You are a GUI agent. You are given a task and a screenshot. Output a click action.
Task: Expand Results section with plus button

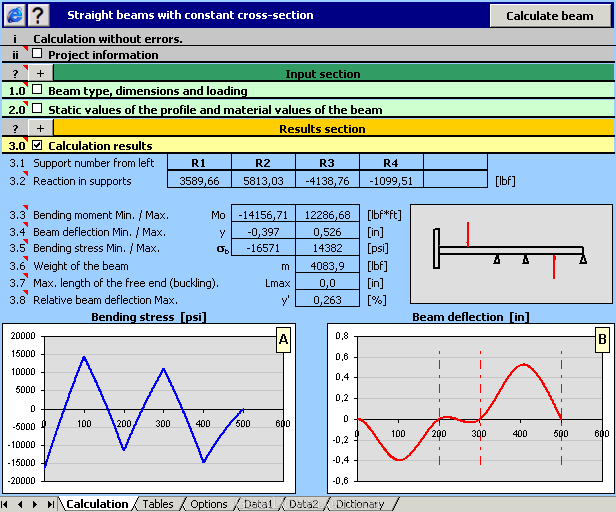click(40, 128)
